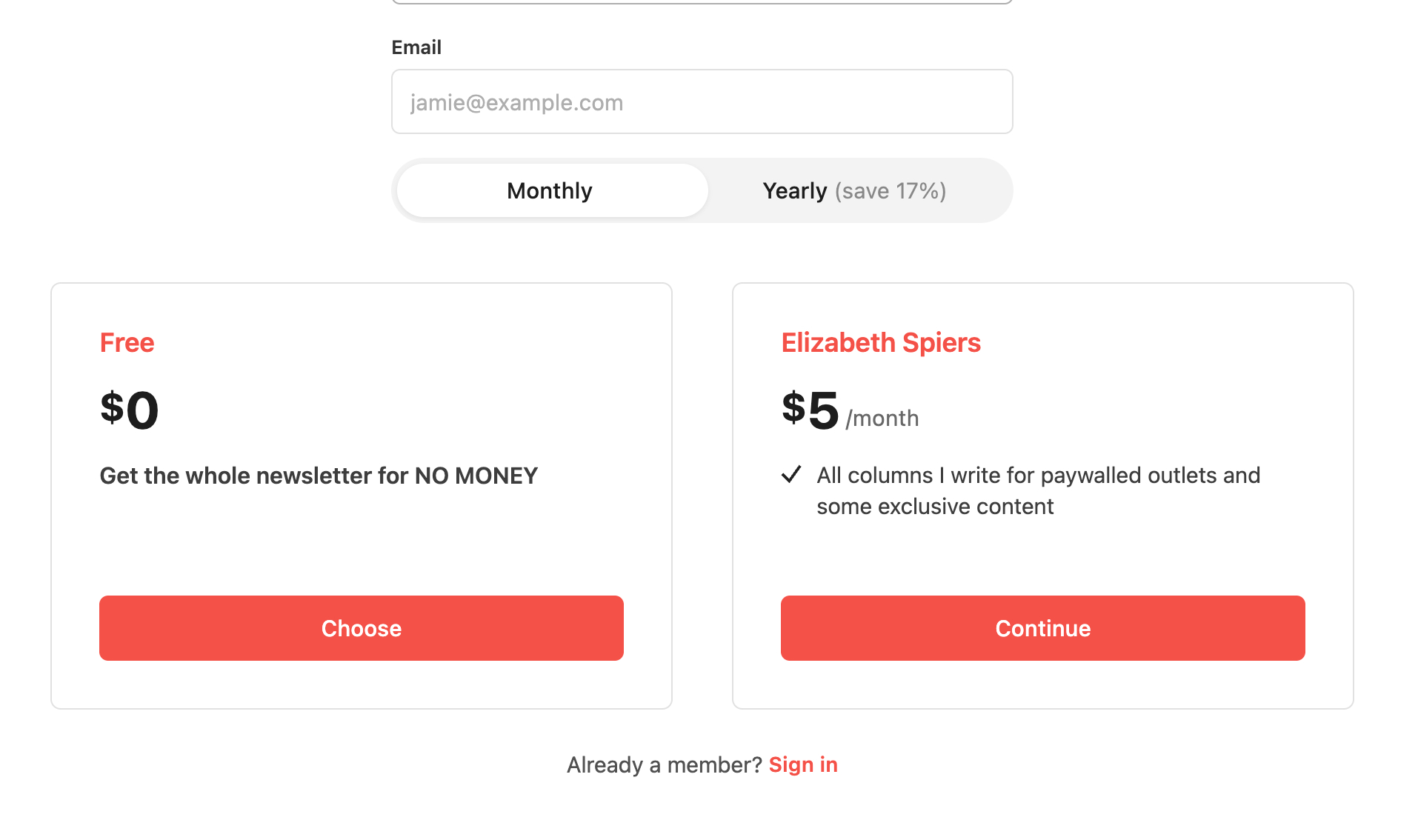Click the Email input field

pyautogui.click(x=702, y=102)
